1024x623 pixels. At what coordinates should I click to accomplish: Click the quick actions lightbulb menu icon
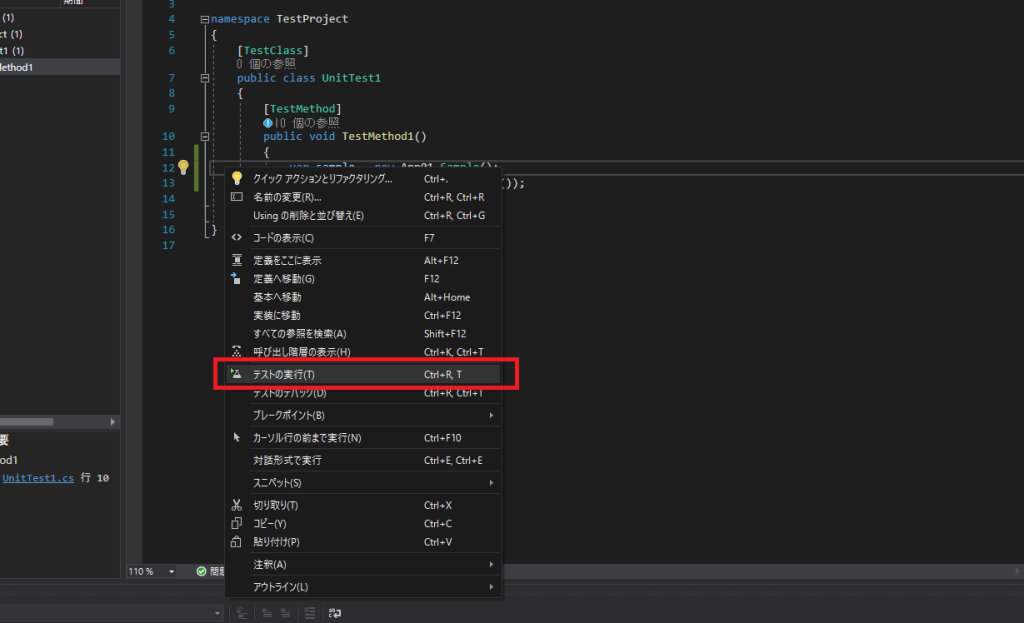coord(237,179)
